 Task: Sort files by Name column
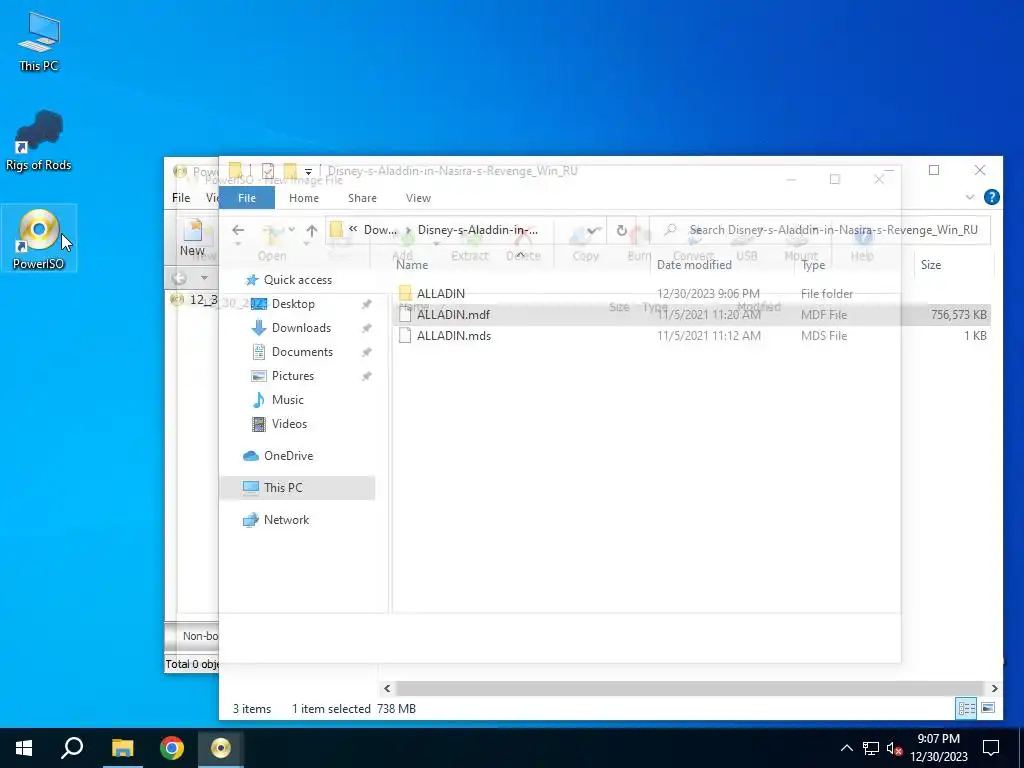412,264
